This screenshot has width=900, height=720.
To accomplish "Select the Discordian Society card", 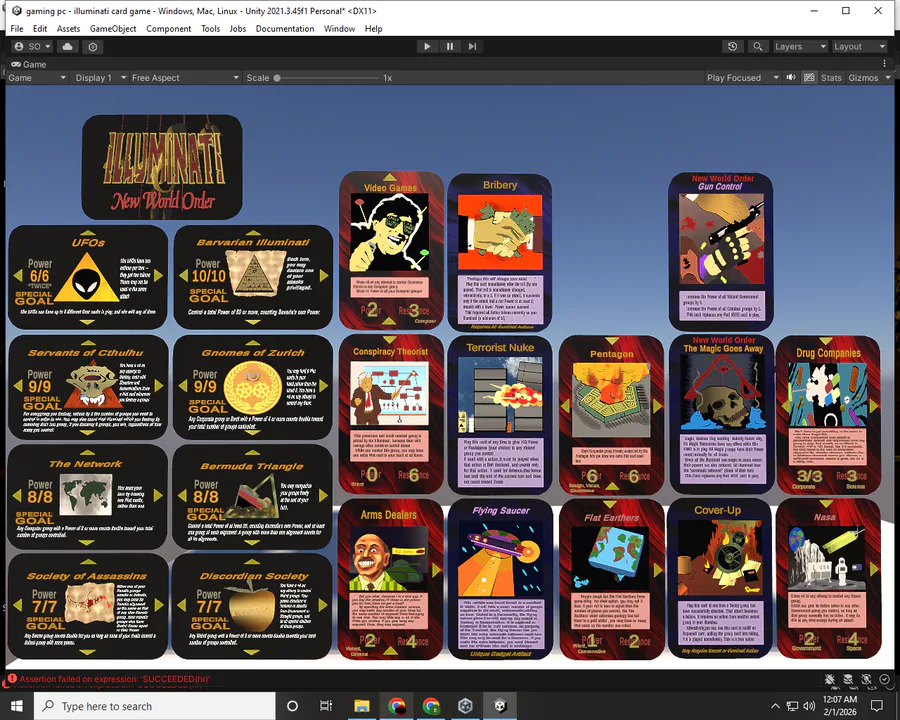I will pyautogui.click(x=252, y=606).
